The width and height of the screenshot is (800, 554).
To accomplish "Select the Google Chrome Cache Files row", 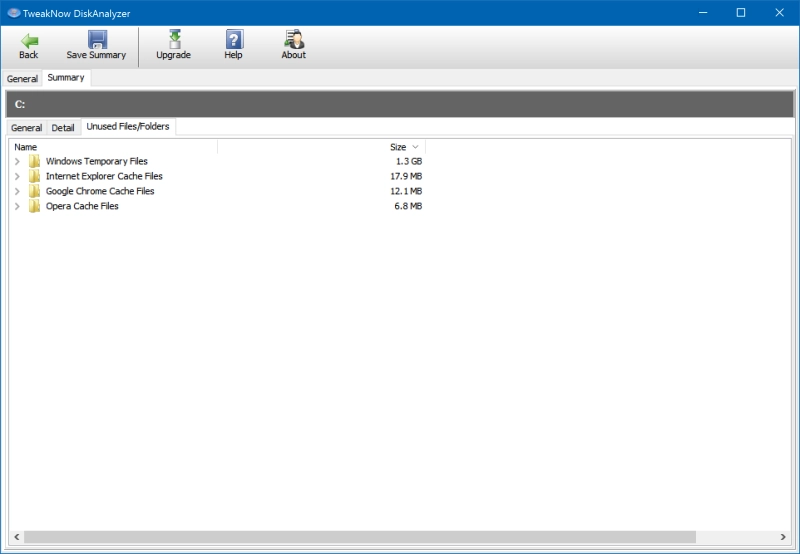I will click(x=218, y=191).
